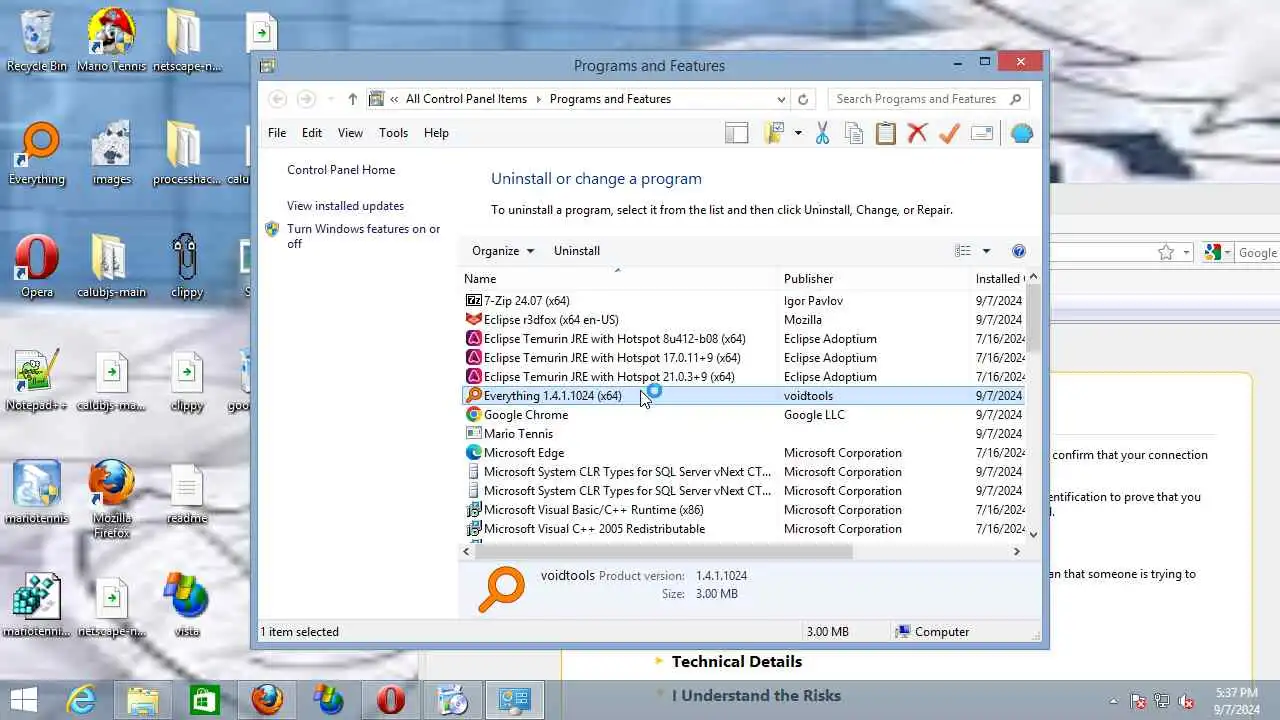Screen dimensions: 1280x720
Task: Click the Paste clipboard icon
Action: (885, 133)
